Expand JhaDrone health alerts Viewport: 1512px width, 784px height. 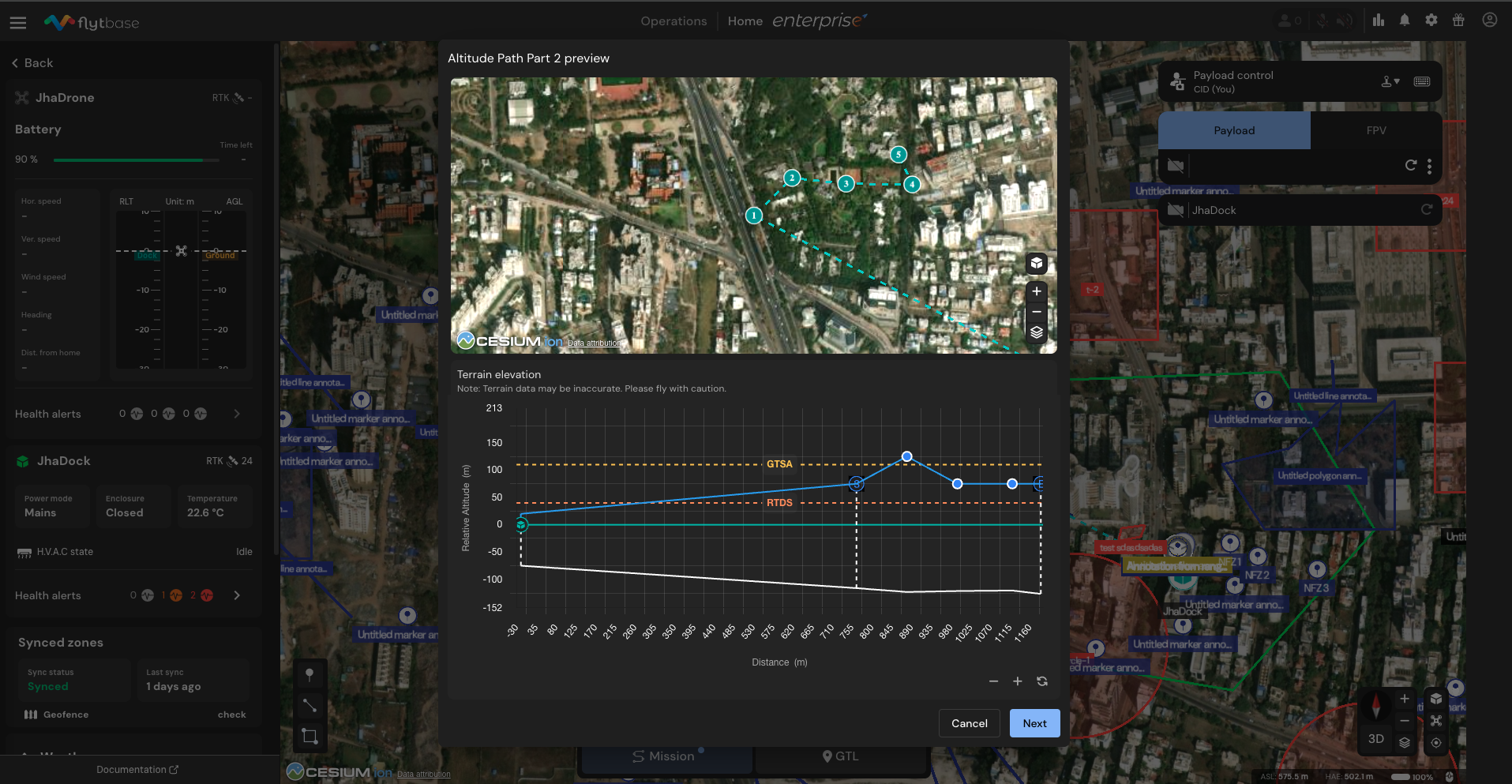tap(237, 414)
